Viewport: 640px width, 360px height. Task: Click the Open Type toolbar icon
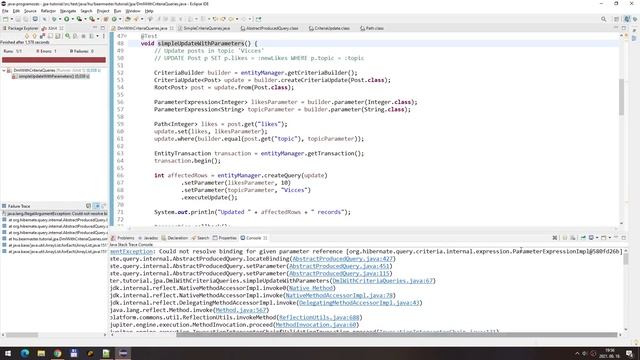pos(128,19)
